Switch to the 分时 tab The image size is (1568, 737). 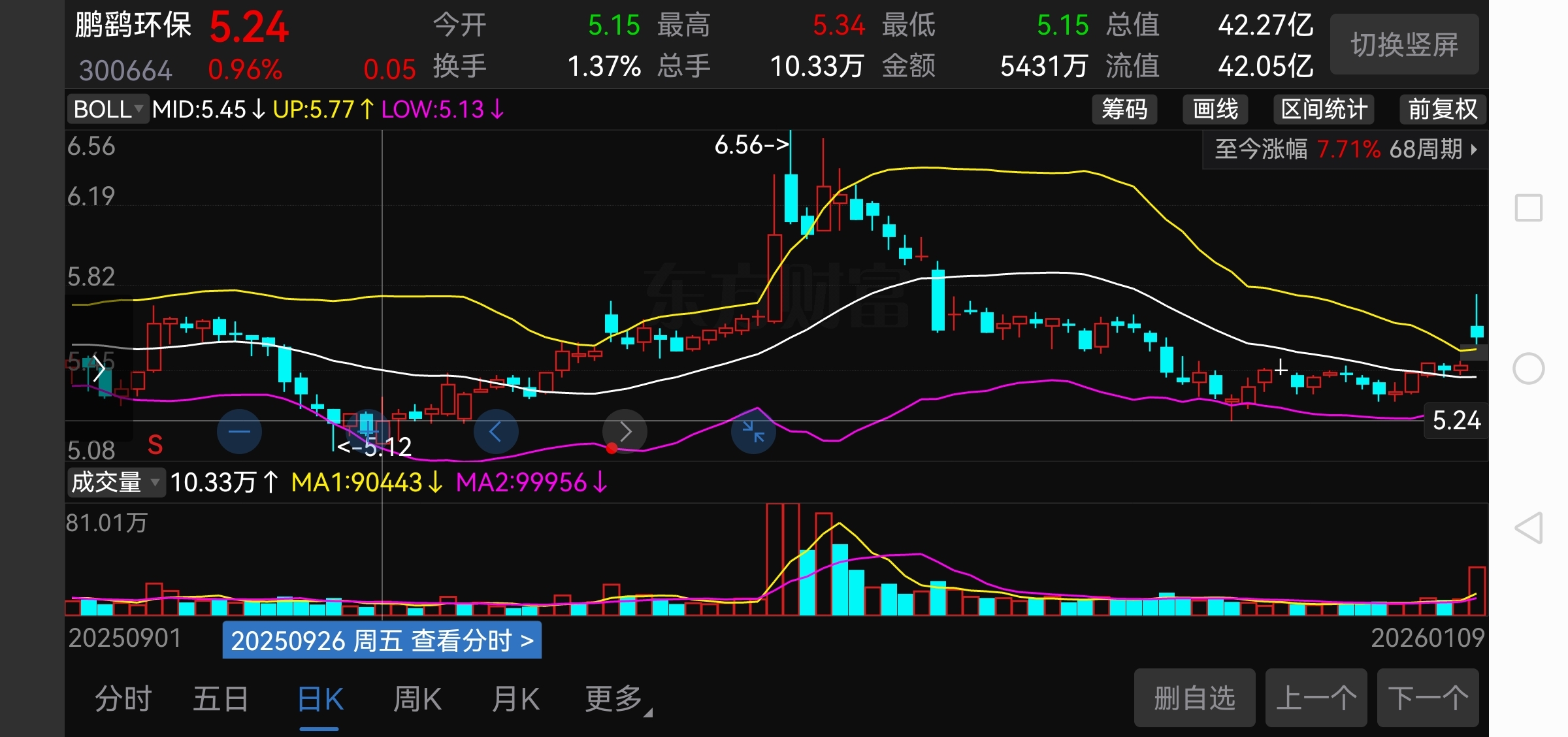click(x=123, y=699)
